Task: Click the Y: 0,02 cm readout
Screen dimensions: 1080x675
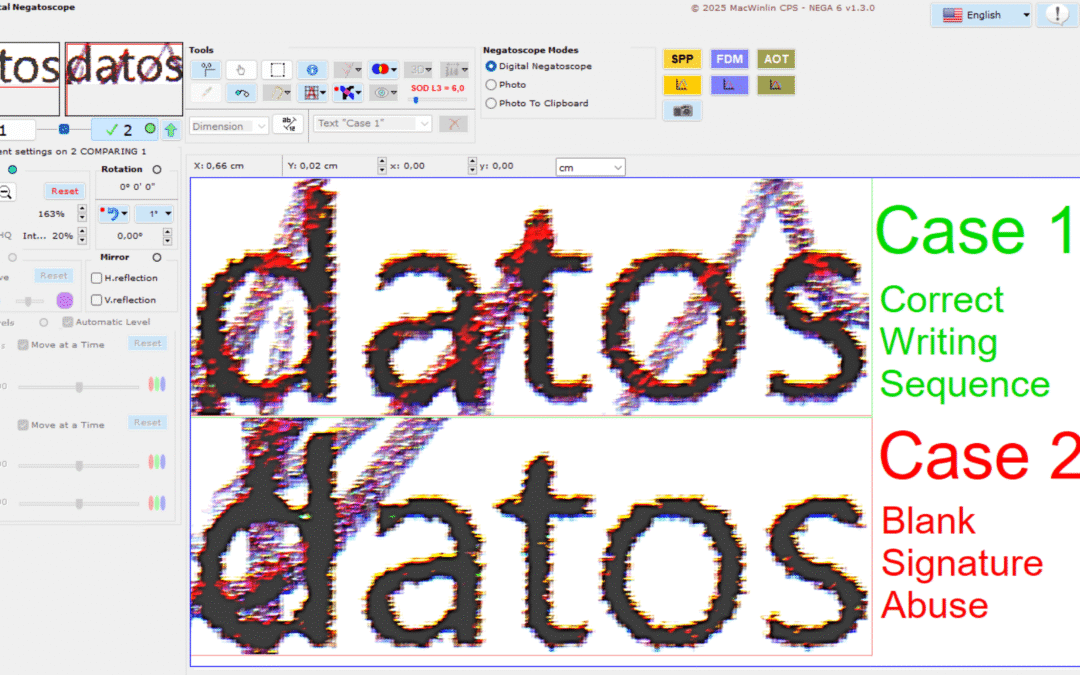Action: click(x=313, y=166)
